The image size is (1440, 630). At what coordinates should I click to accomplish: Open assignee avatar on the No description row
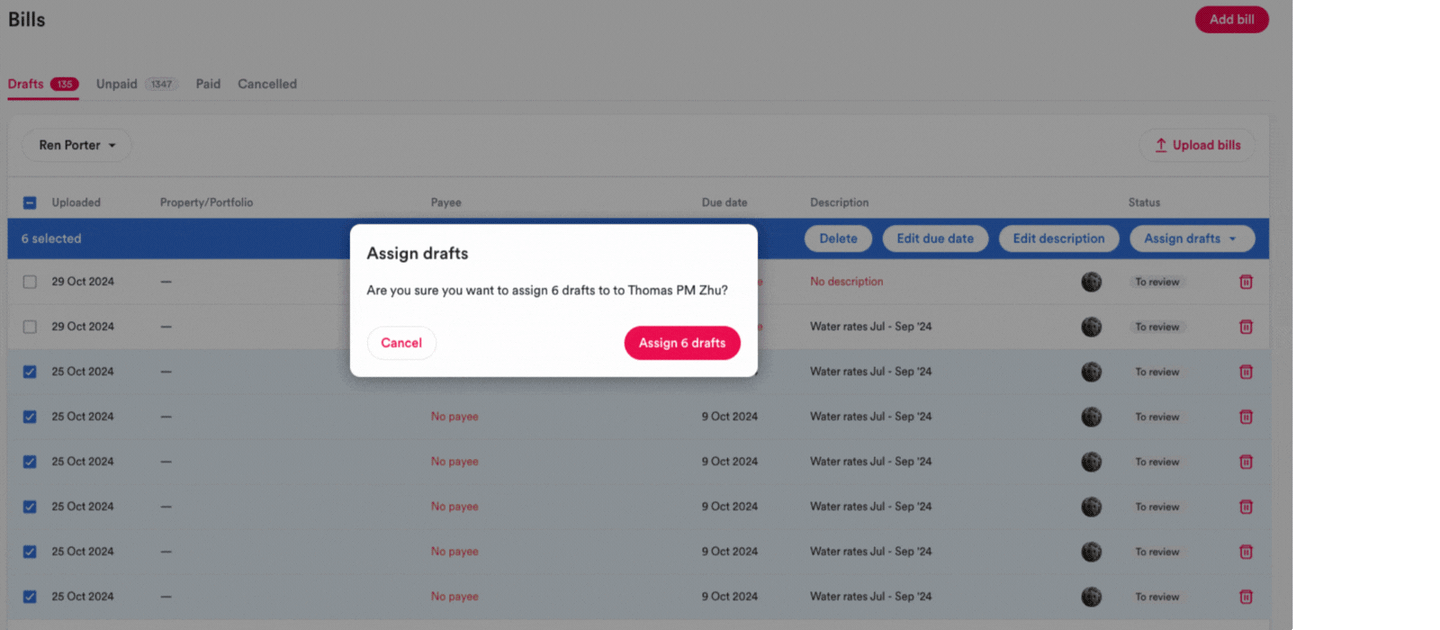pyautogui.click(x=1091, y=282)
